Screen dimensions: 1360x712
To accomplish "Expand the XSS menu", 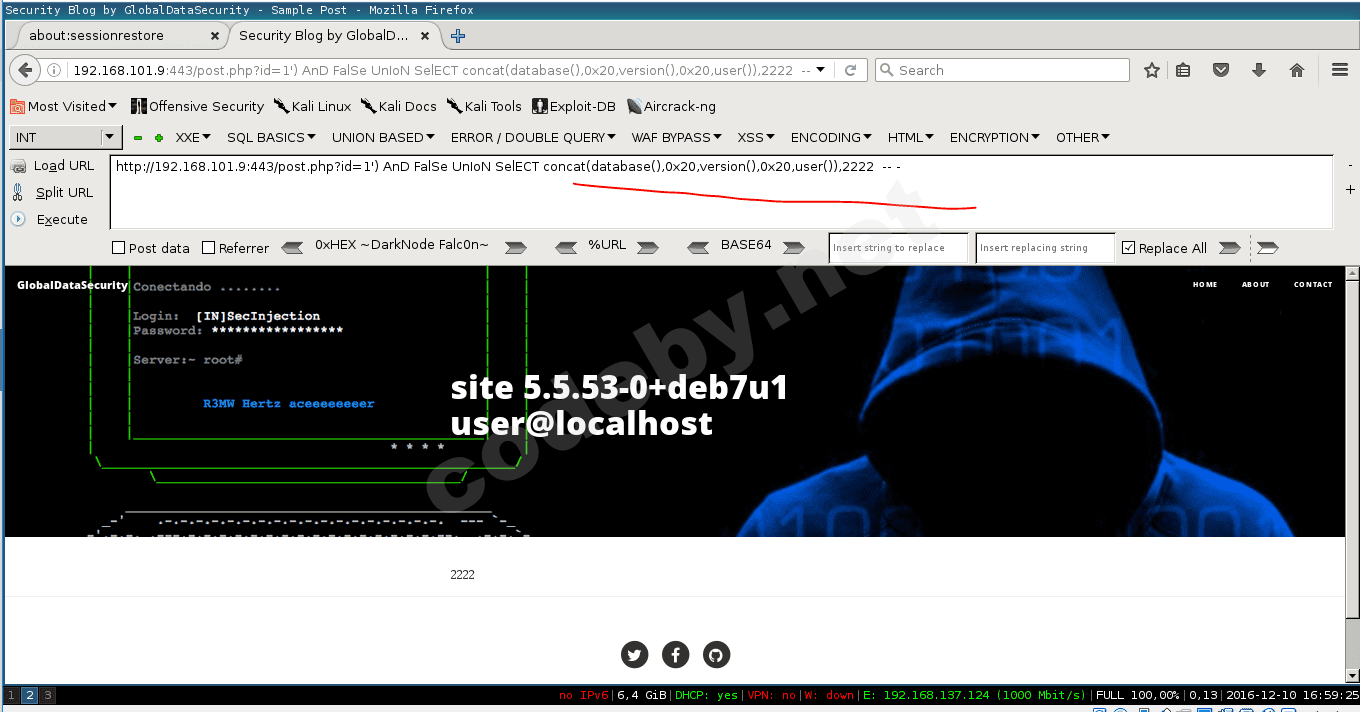I will [756, 138].
